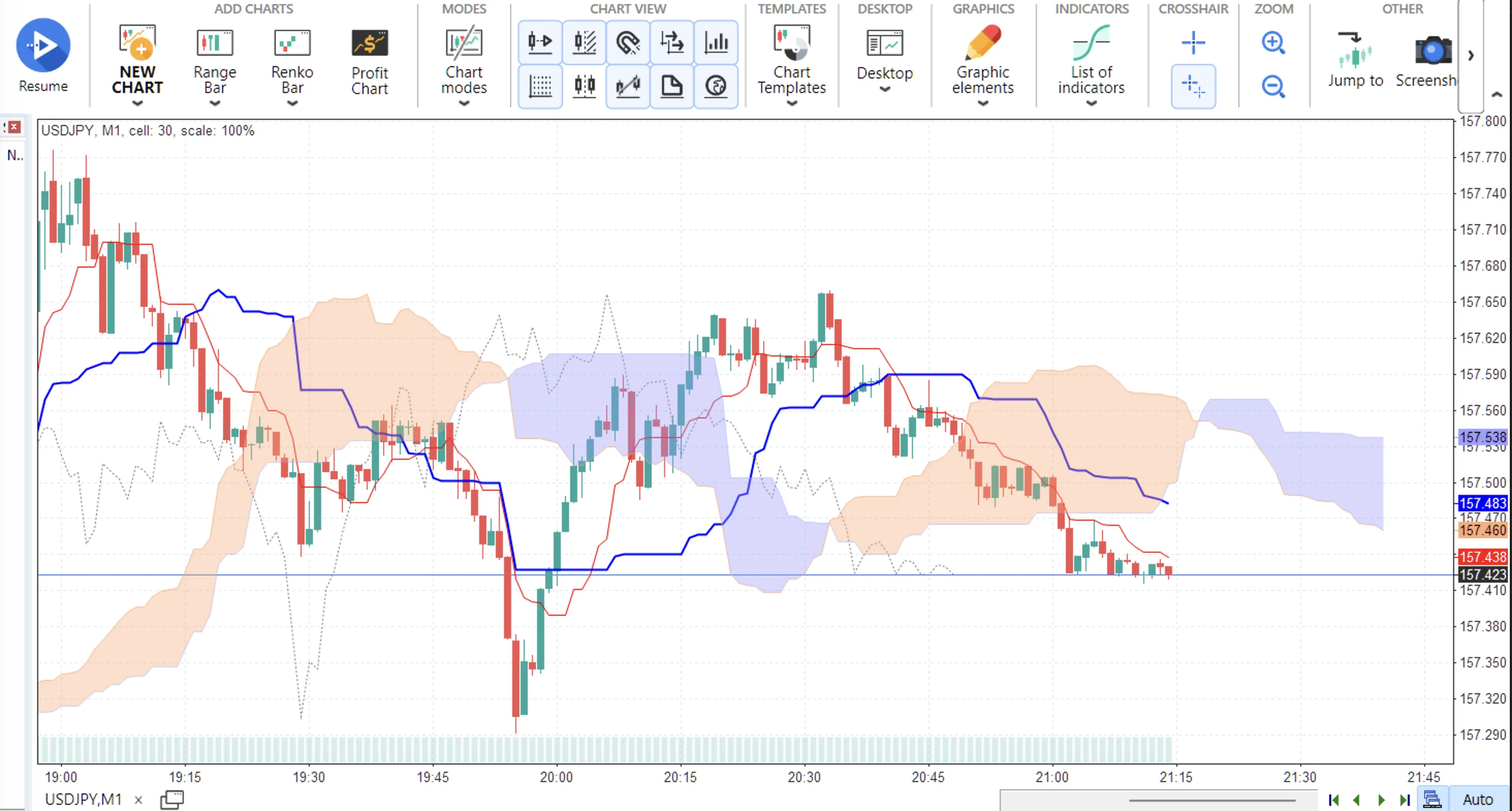
Task: Toggle the chart grid dotted button
Action: pos(540,86)
